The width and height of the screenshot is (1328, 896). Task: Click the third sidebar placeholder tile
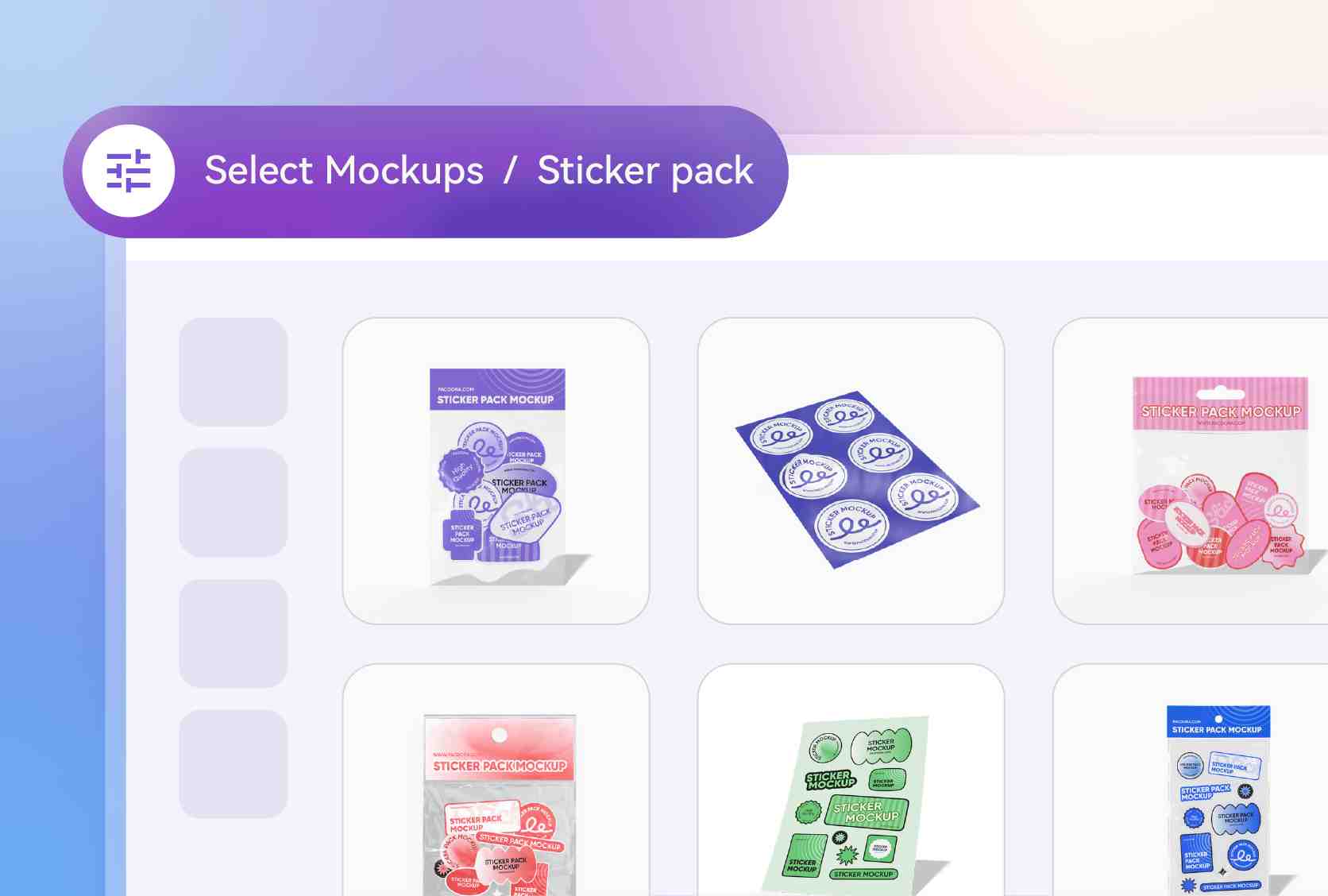tap(234, 633)
